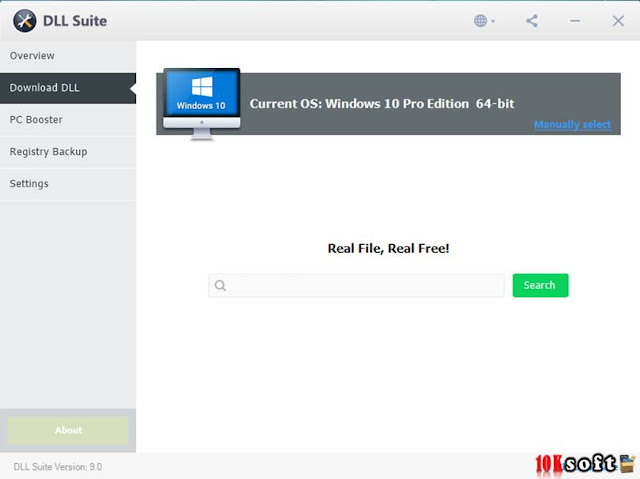The height and width of the screenshot is (479, 640).
Task: Open the Overview section
Action: [x=68, y=56]
